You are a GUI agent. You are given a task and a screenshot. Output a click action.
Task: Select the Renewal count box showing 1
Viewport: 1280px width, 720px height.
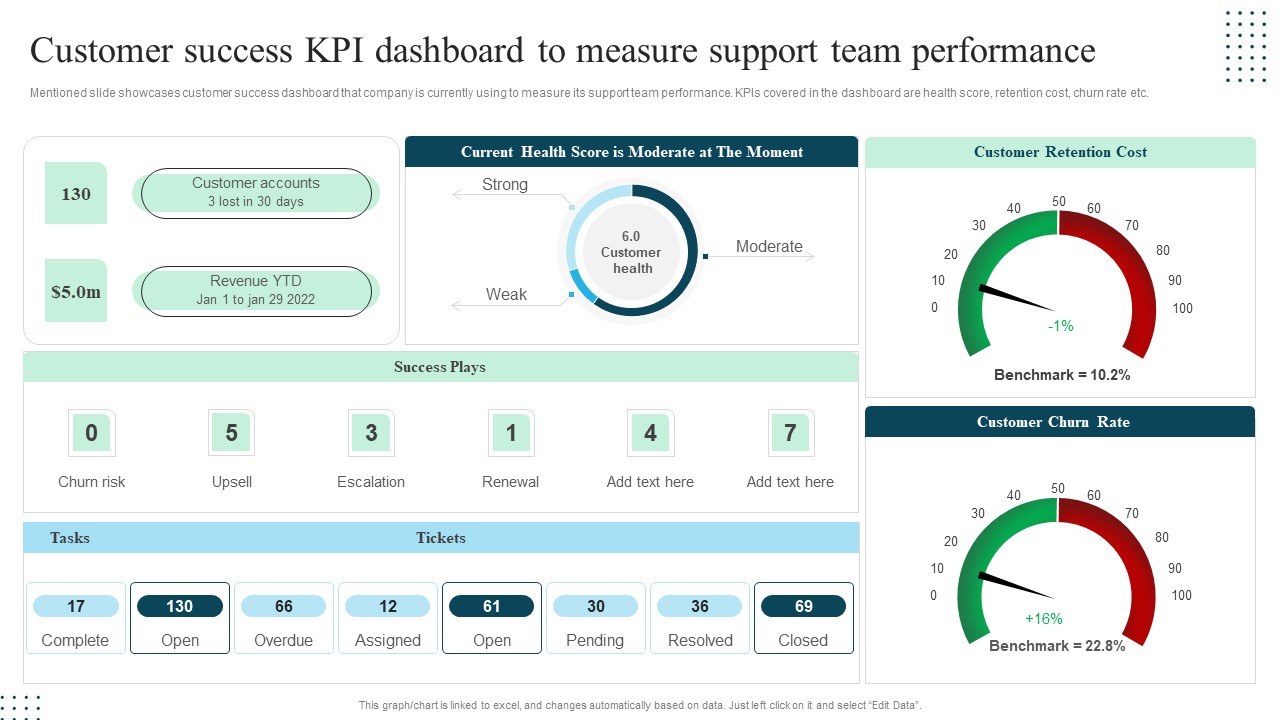[511, 433]
